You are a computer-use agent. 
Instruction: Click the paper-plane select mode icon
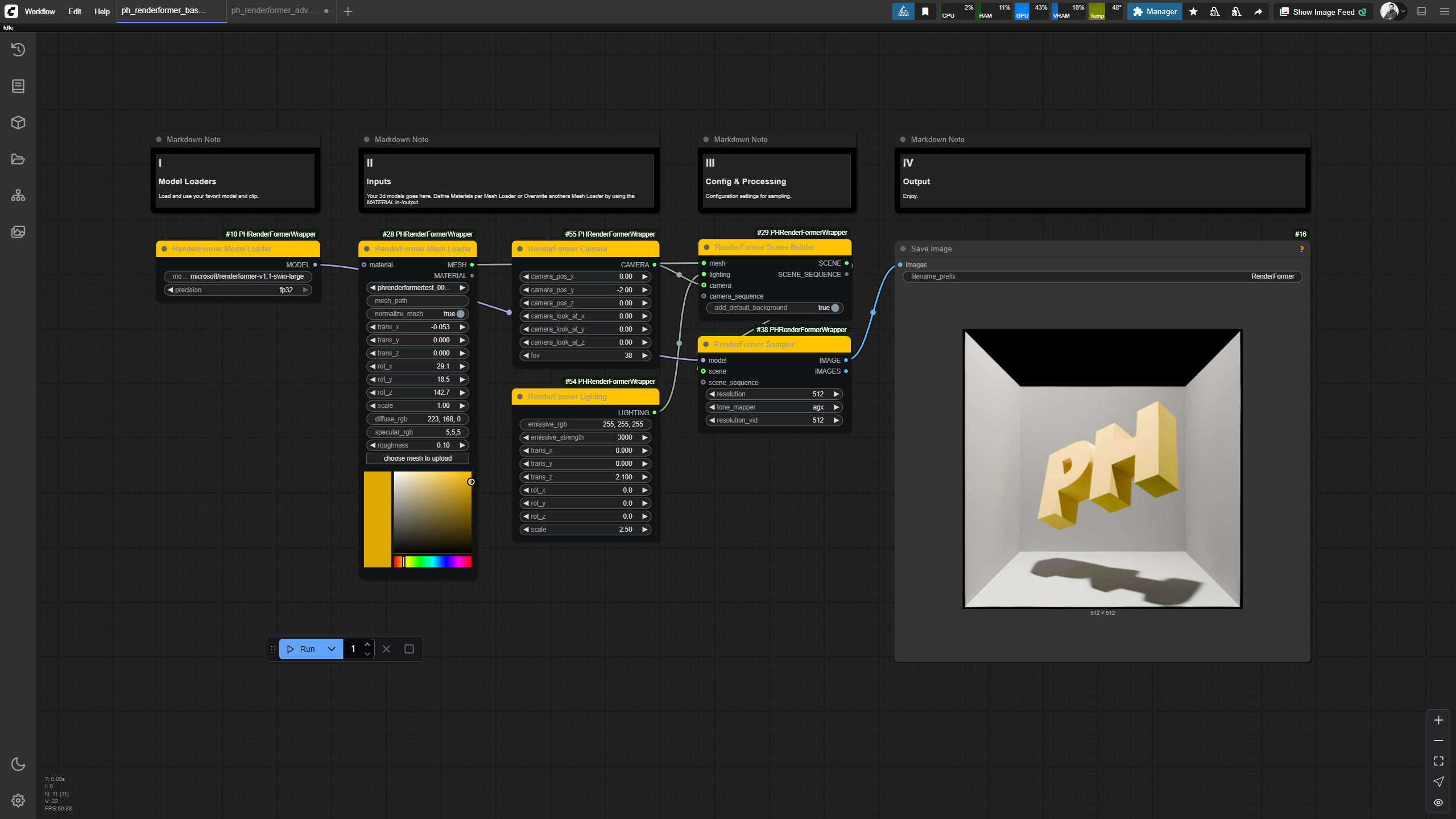[x=1438, y=782]
